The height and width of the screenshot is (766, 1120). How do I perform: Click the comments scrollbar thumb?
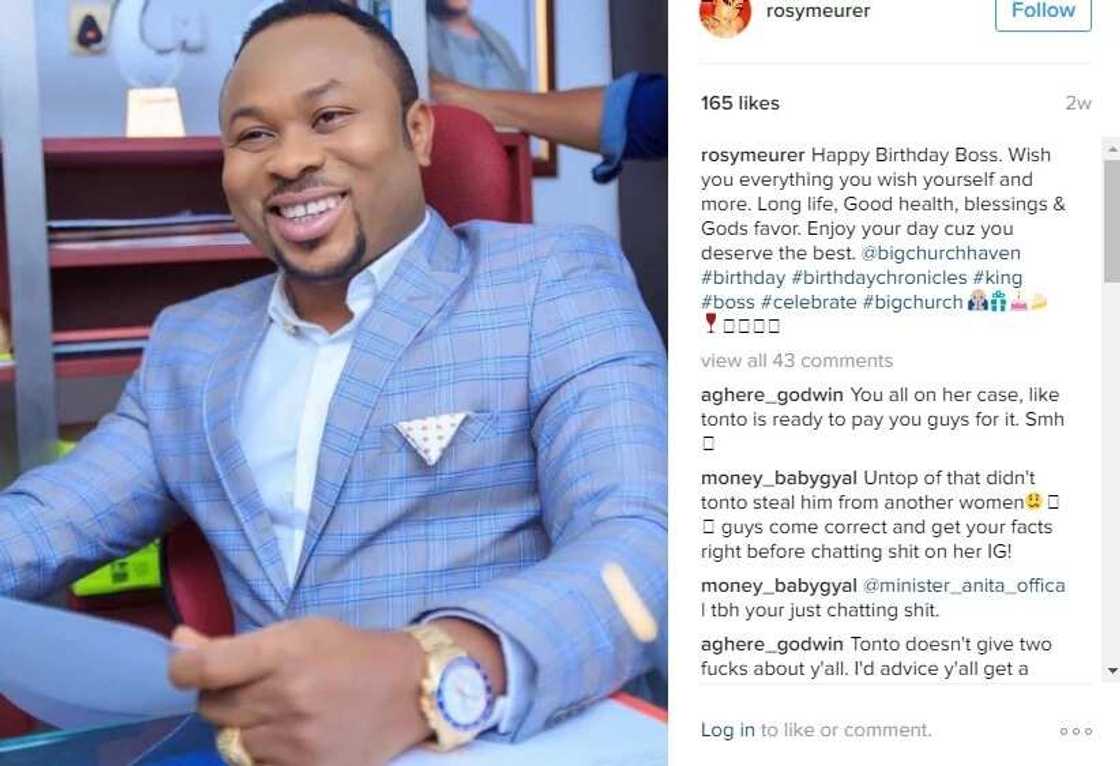(1112, 221)
